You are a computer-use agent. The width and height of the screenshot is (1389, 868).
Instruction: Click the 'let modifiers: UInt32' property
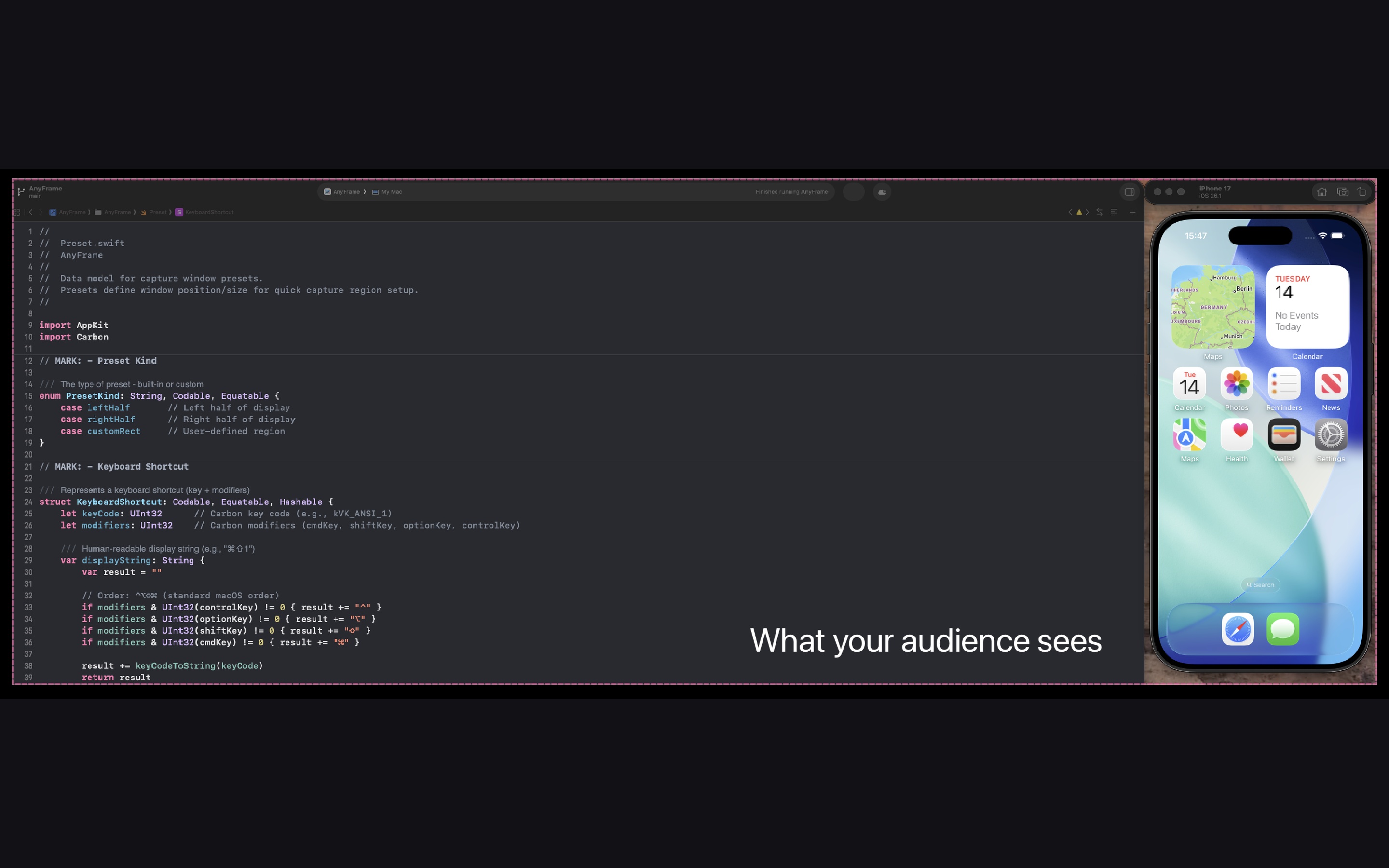point(117,525)
